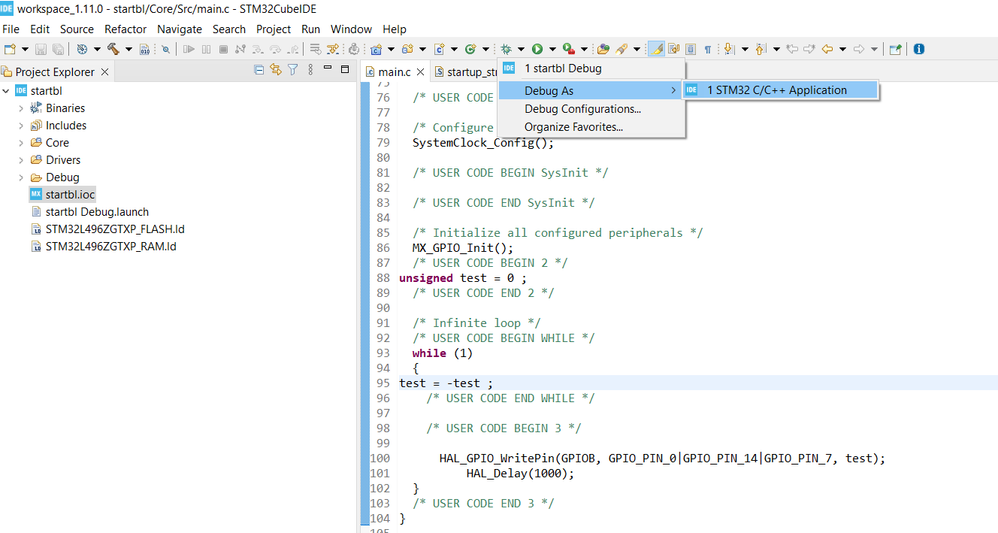Open the Build hammer dropdown arrow
Viewport: 998px width, 533px height.
pyautogui.click(x=129, y=49)
